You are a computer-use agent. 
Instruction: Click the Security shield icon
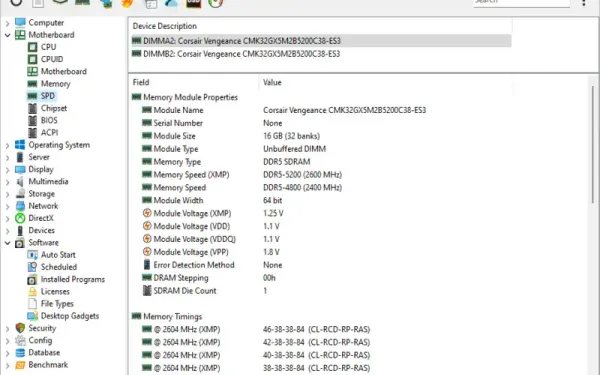[x=20, y=328]
